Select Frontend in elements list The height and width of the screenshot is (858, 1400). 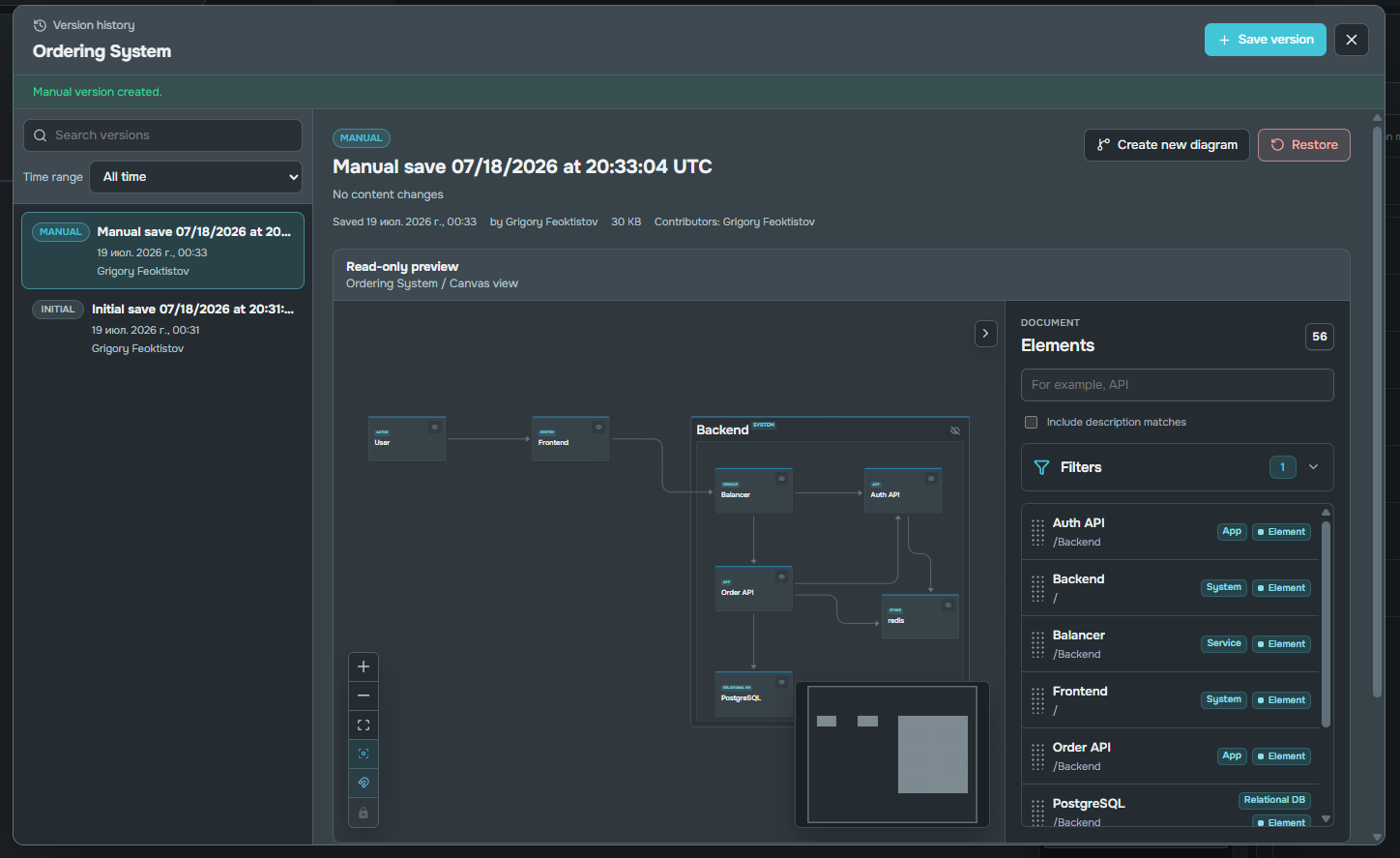tap(1171, 700)
